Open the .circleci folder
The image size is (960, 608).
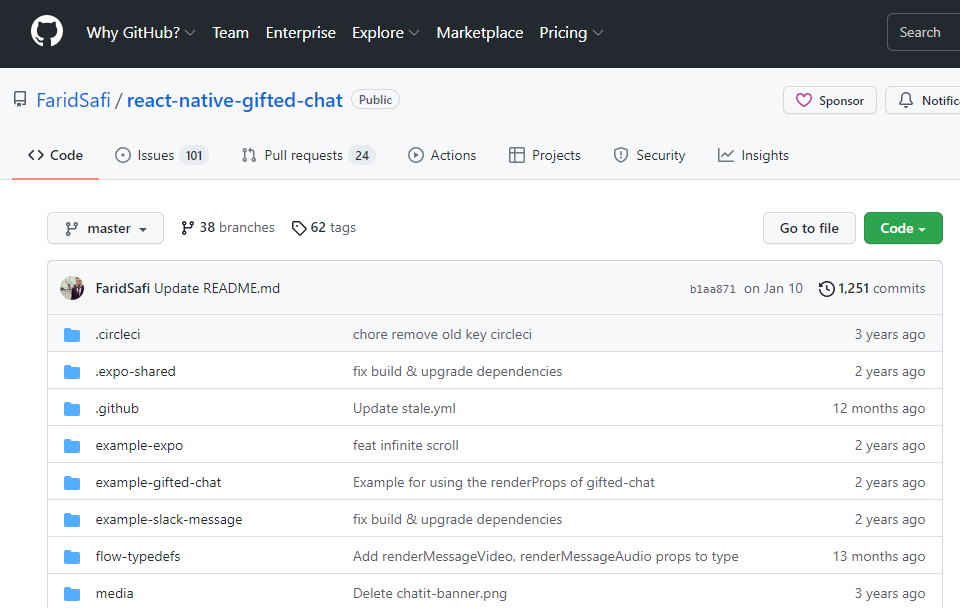coord(118,335)
